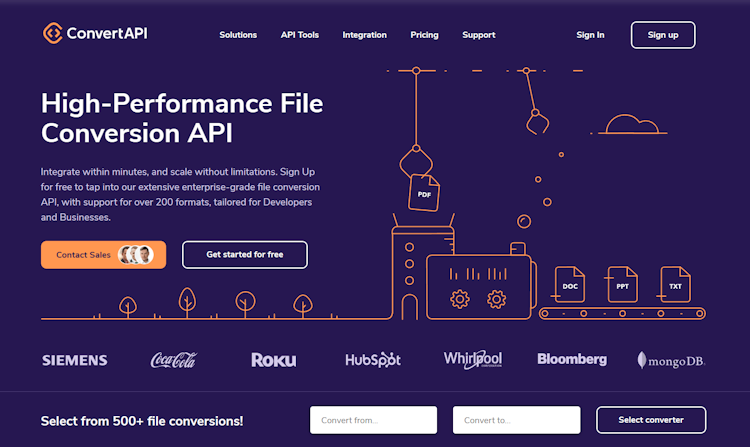Viewport: 750px width, 447px height.
Task: Click Get started for free button
Action: coord(245,255)
